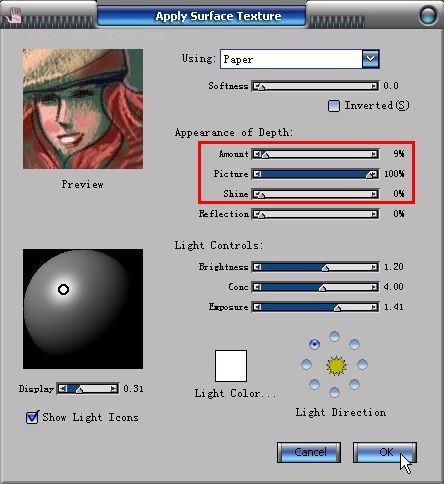Screen dimensions: 444x484
Task: Click right arrow of Amount slider
Action: (374, 154)
